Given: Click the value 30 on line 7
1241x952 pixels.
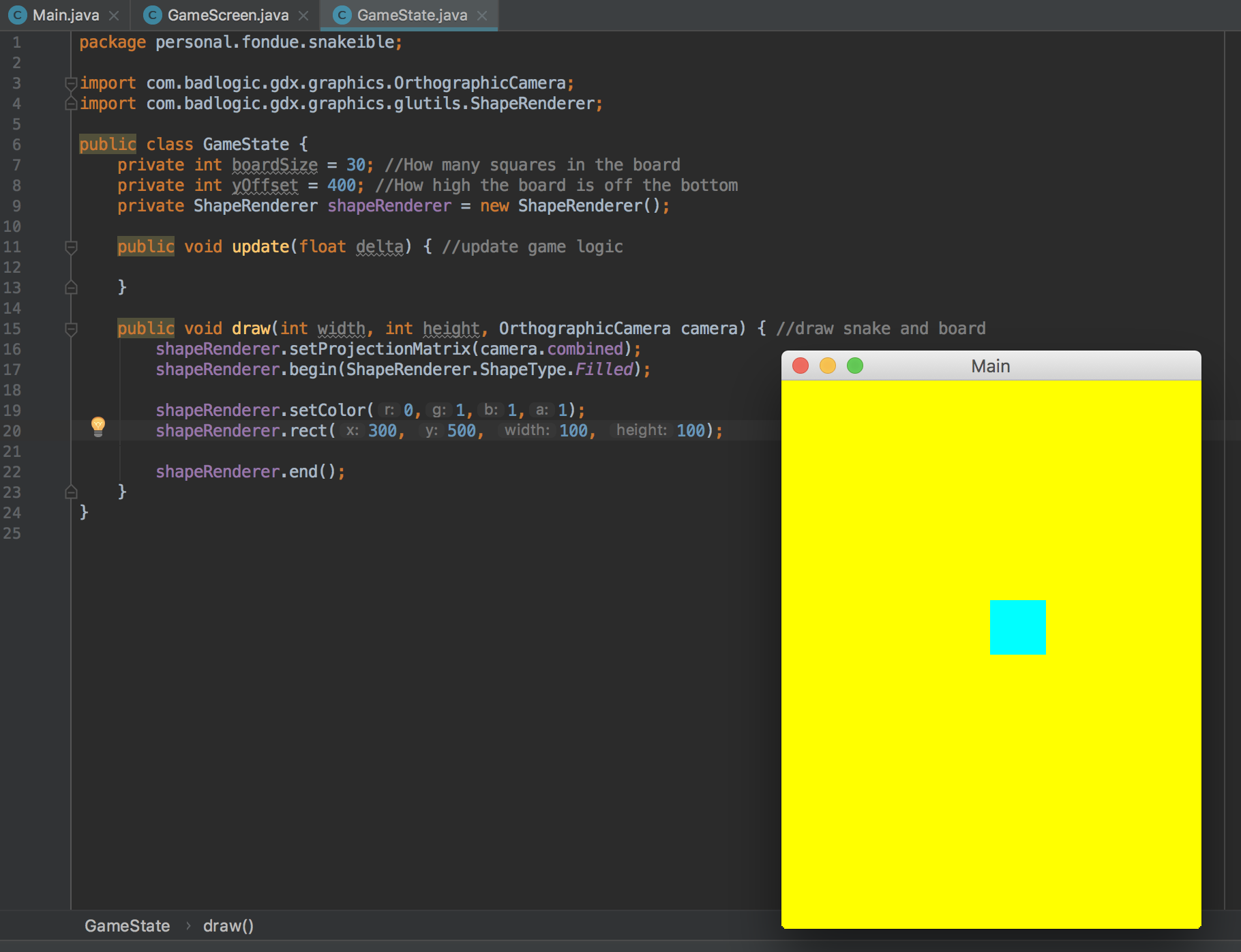Looking at the screenshot, I should [x=356, y=165].
